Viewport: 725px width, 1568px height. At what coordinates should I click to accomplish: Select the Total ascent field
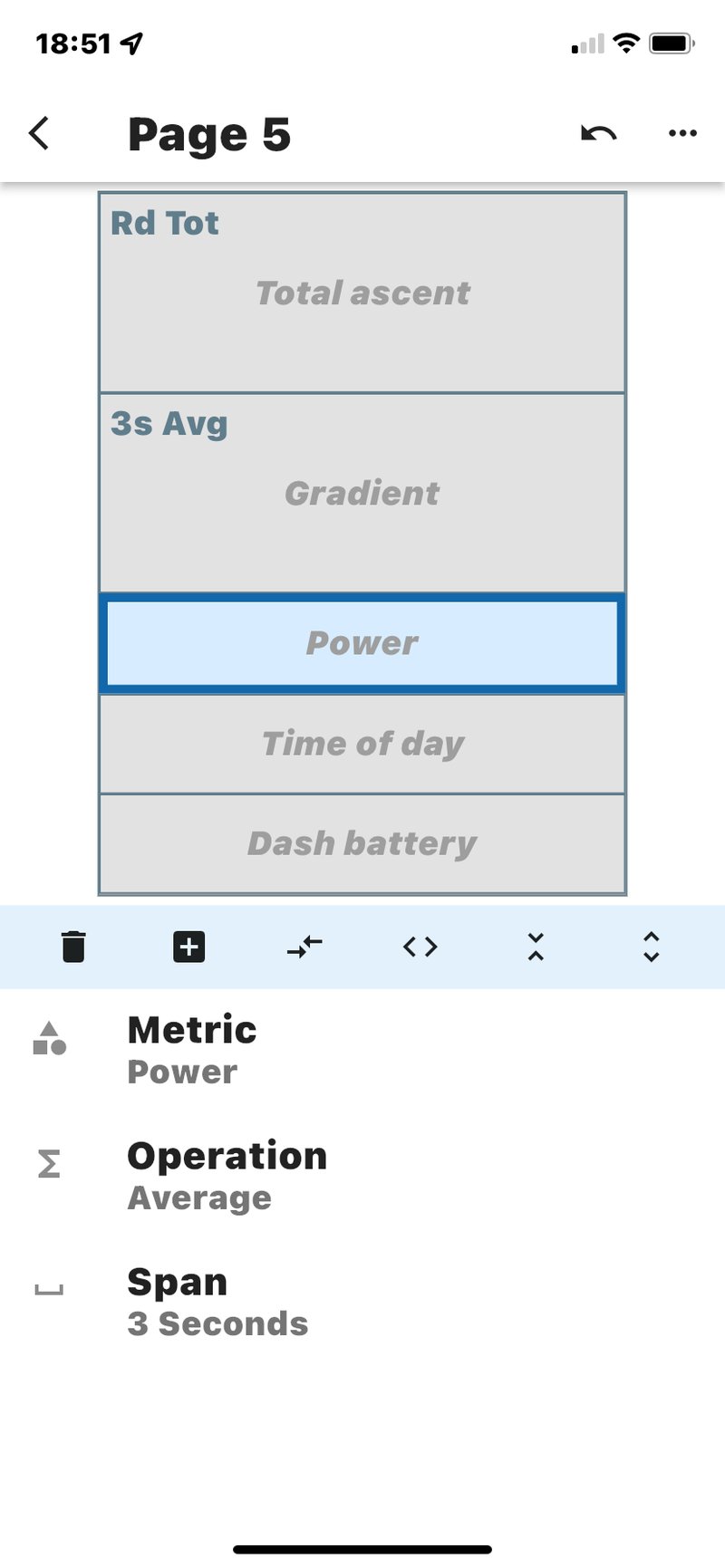362,293
